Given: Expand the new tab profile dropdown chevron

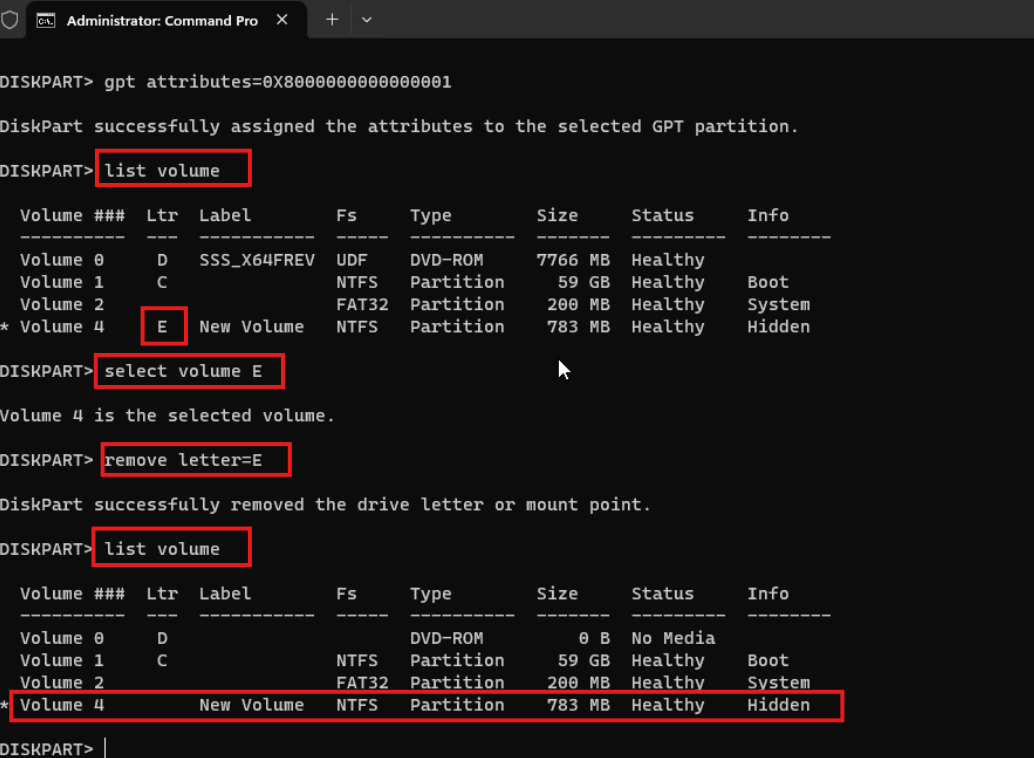Looking at the screenshot, I should [366, 20].
